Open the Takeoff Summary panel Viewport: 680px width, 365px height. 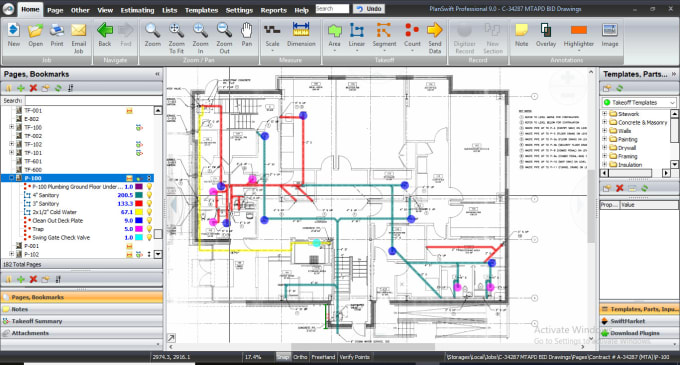82,321
